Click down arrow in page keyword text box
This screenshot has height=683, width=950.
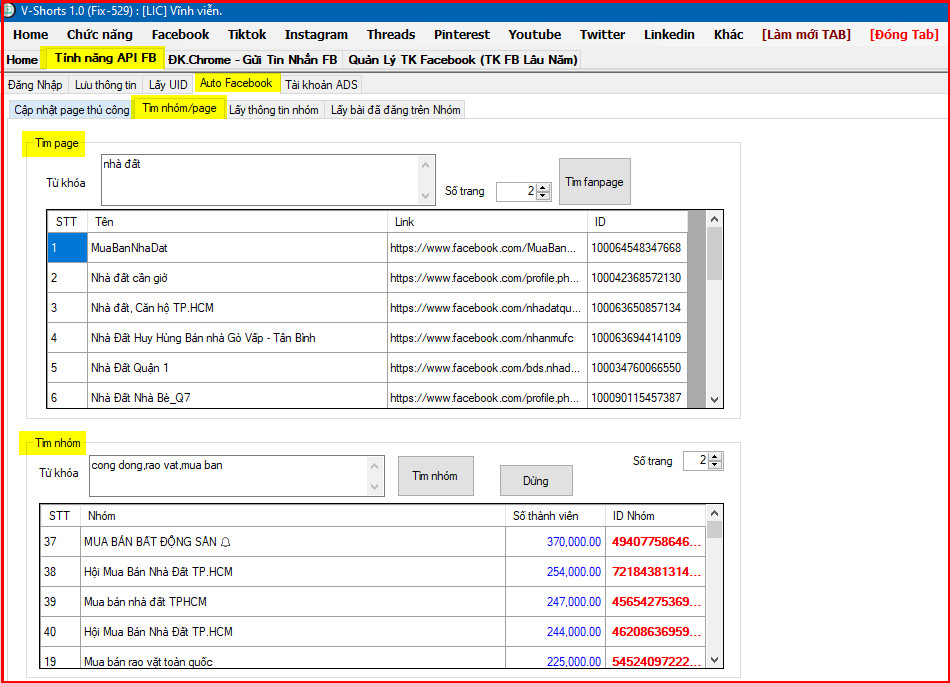427,196
